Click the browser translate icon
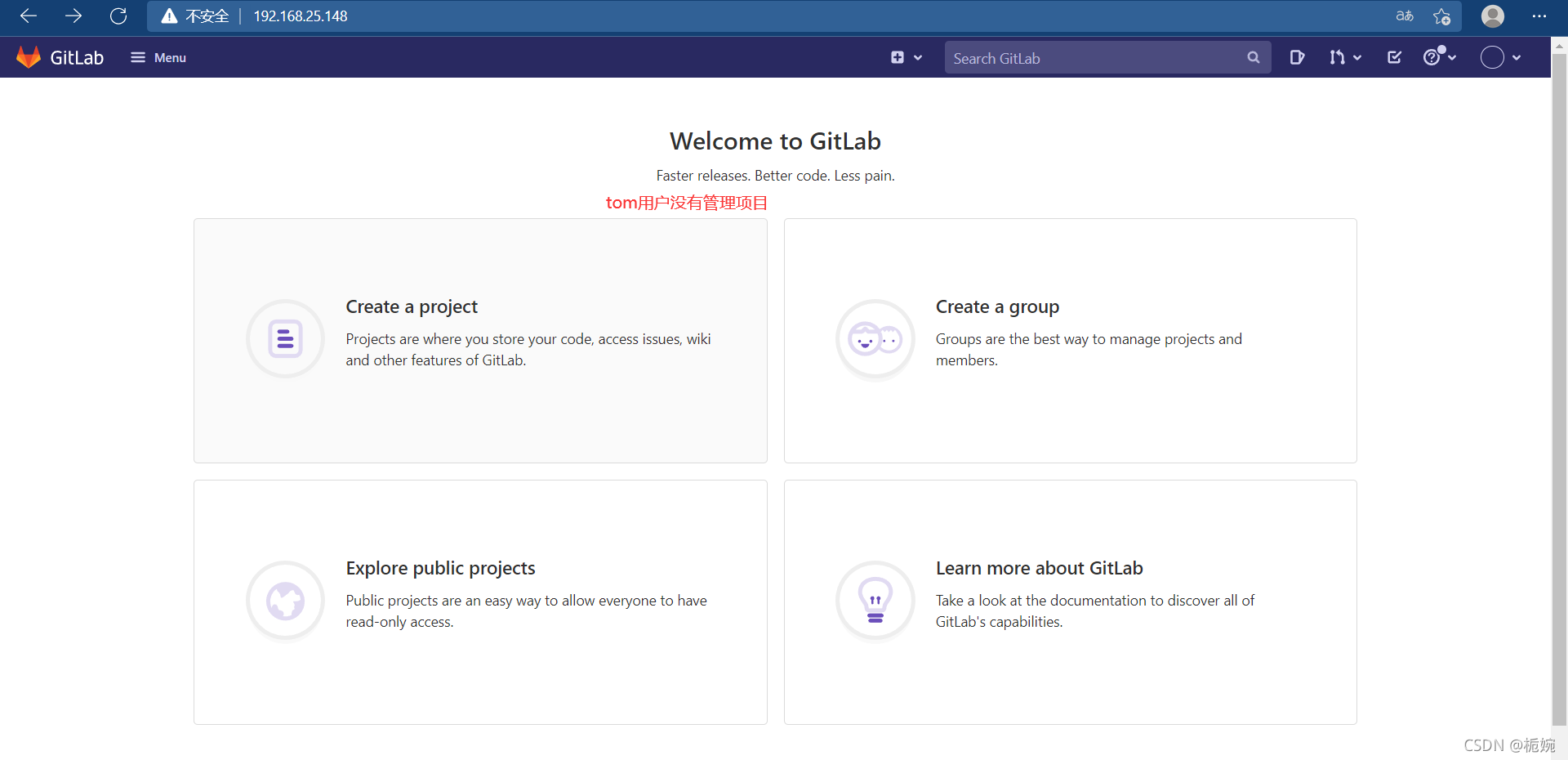1568x760 pixels. (1405, 16)
